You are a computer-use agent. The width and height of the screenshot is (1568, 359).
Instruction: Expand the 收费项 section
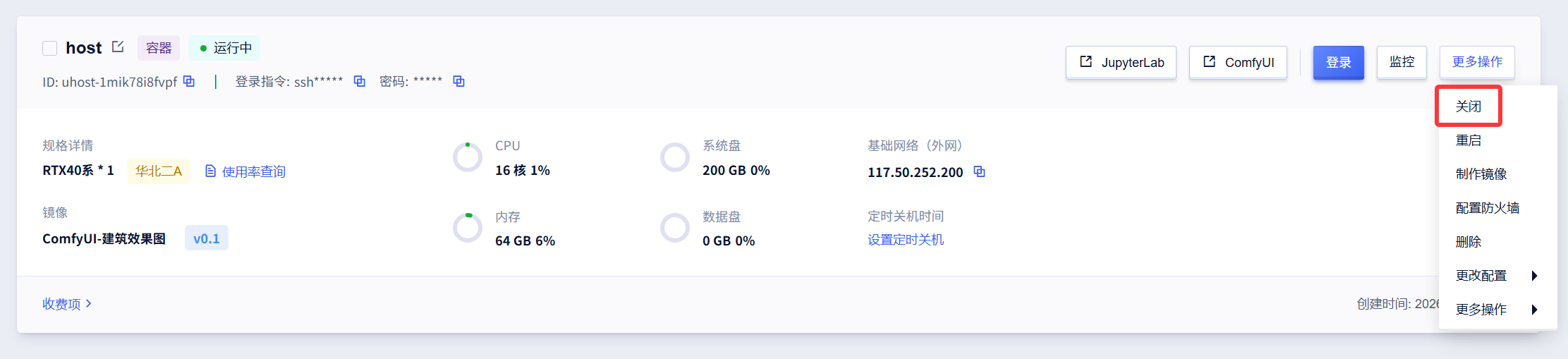[x=67, y=304]
